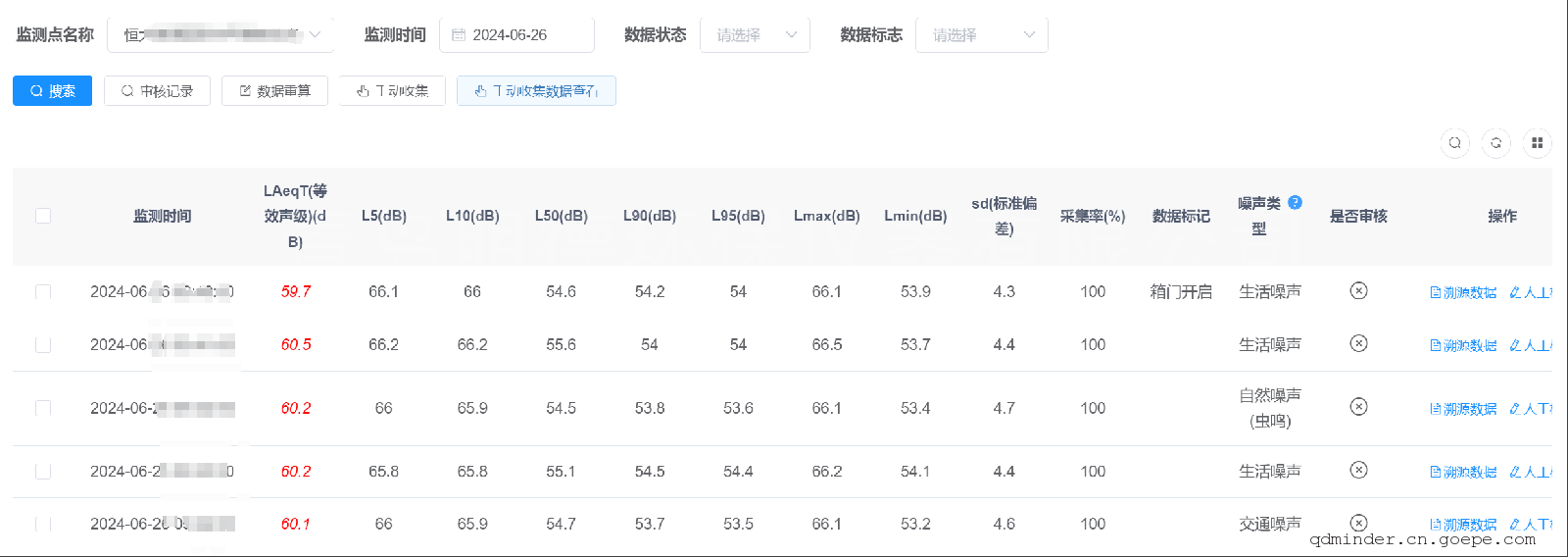Click the refresh icon above the table

pos(1495,143)
